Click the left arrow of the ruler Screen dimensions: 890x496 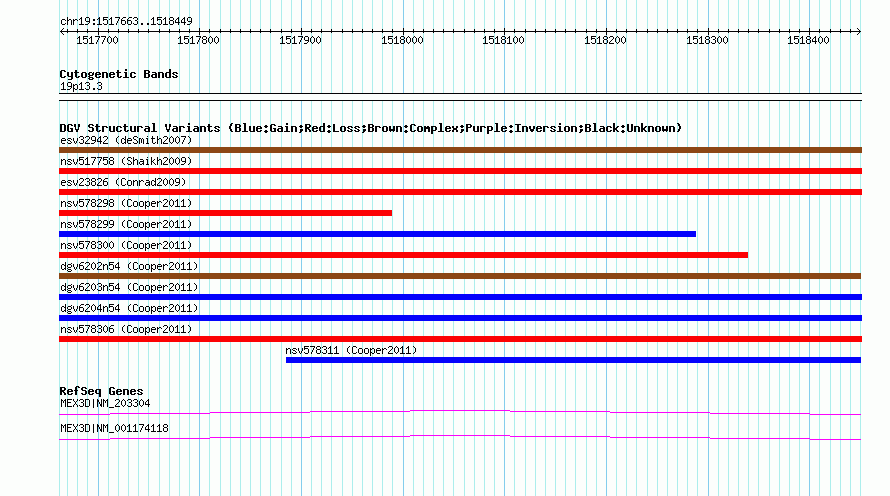62,31
